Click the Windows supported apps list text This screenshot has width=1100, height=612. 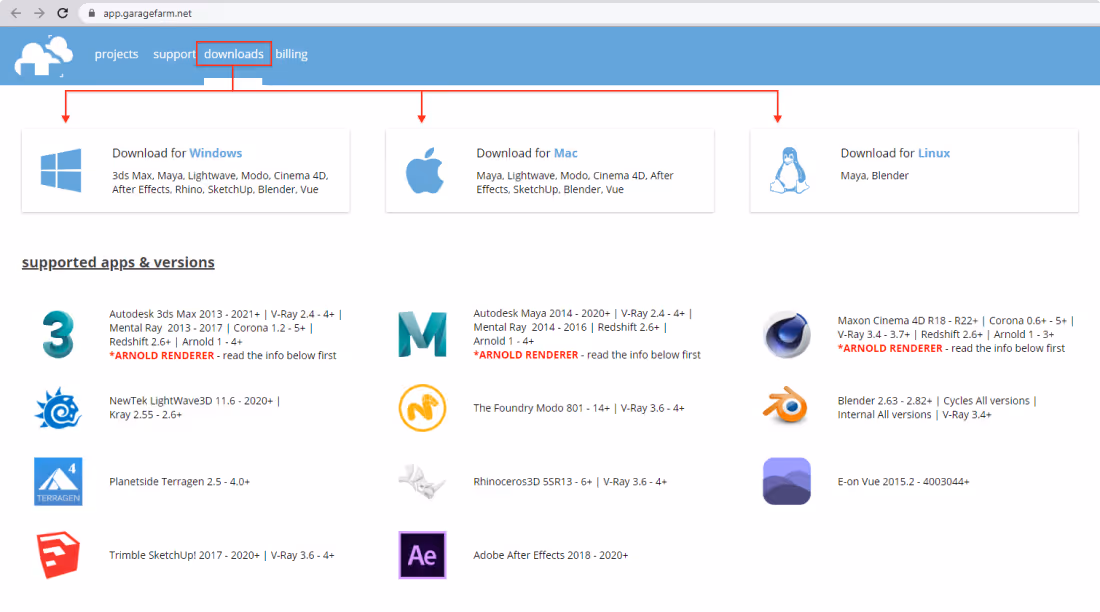220,182
